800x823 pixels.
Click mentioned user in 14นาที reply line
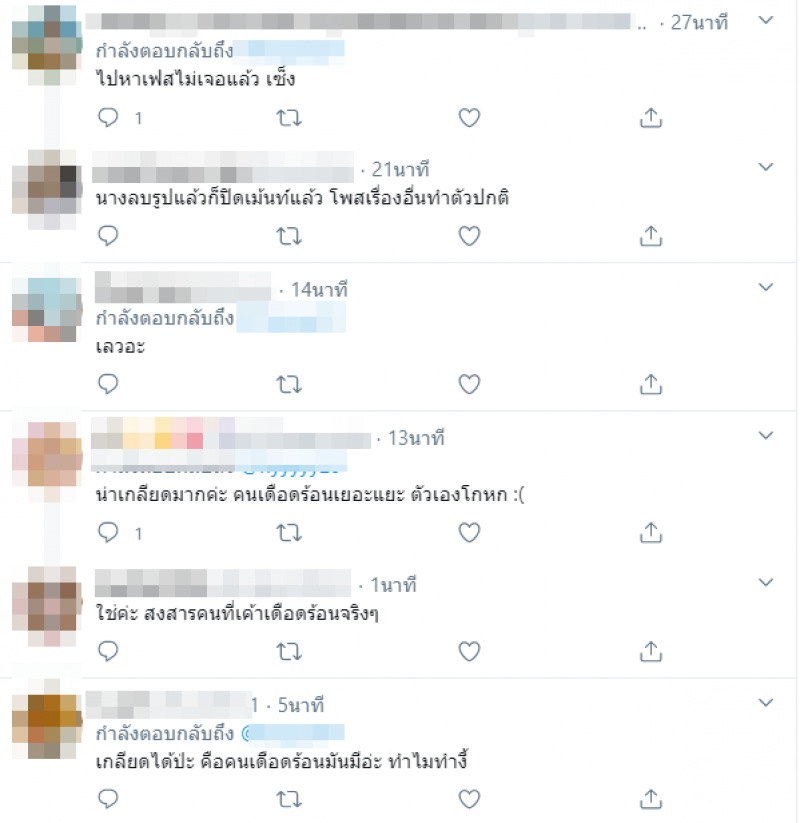(291, 318)
